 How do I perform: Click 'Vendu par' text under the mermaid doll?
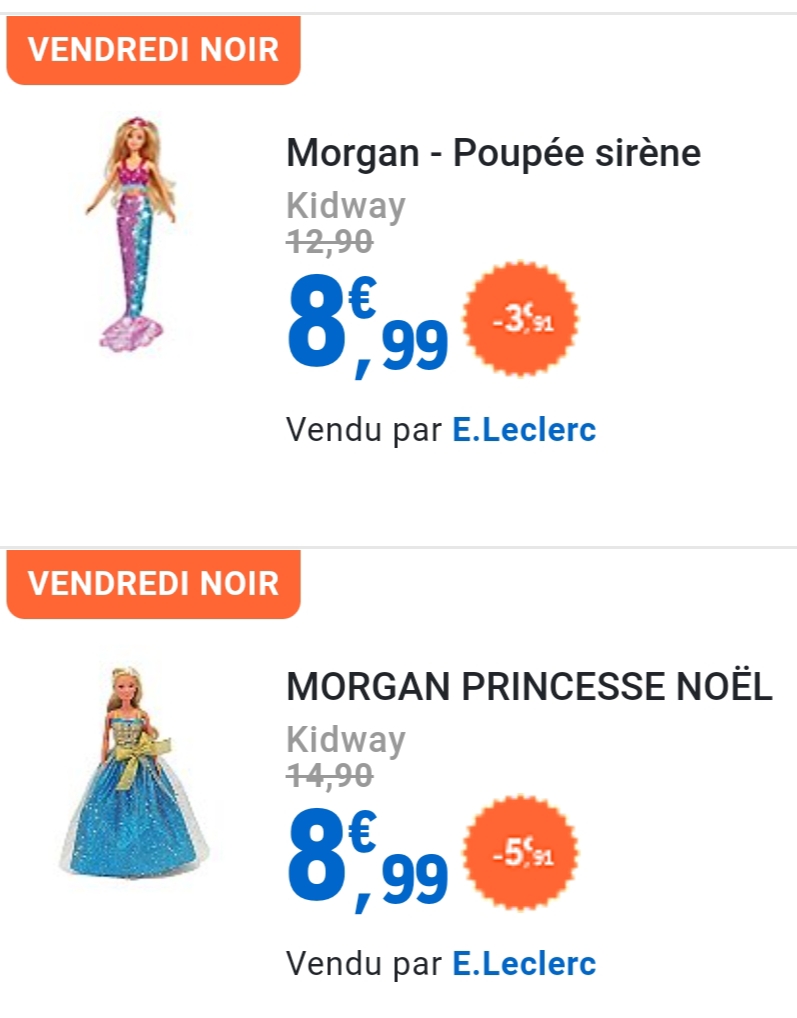[x=364, y=430]
